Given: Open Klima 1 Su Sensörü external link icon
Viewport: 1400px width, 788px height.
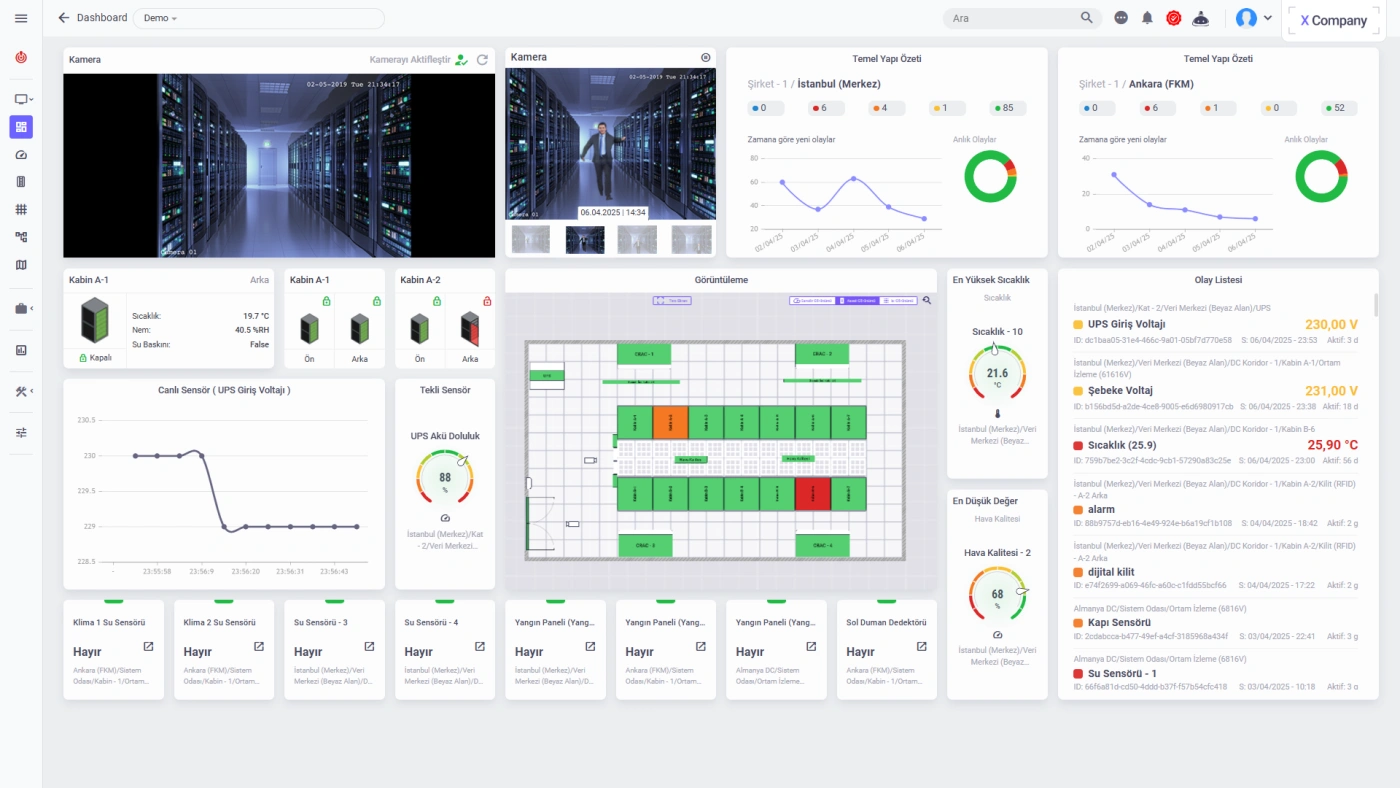Looking at the screenshot, I should coord(149,647).
